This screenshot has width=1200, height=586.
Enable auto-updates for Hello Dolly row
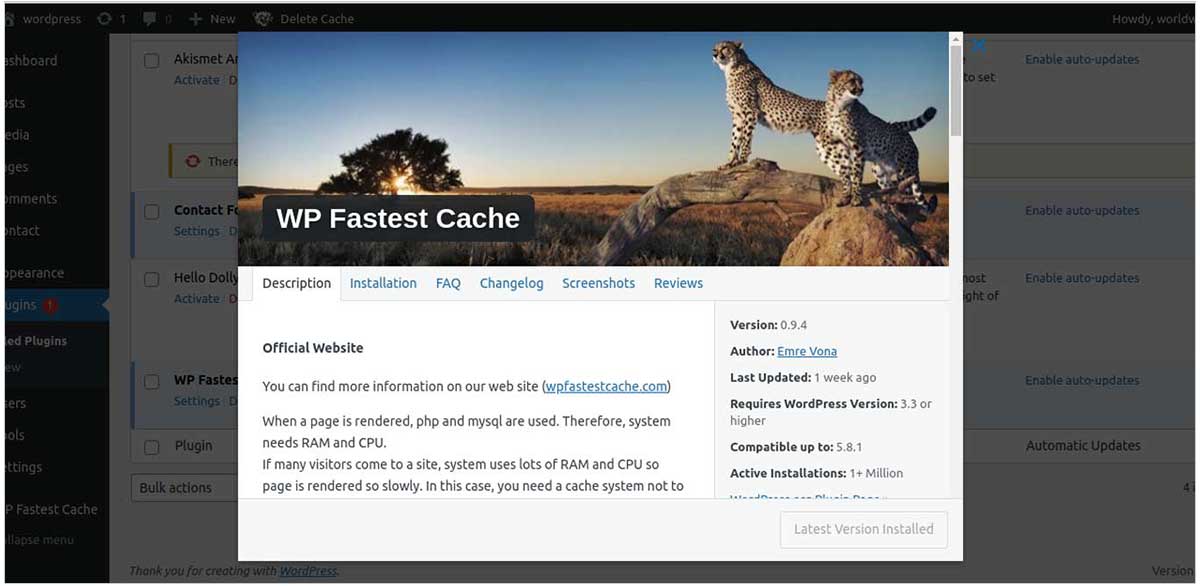[1082, 278]
